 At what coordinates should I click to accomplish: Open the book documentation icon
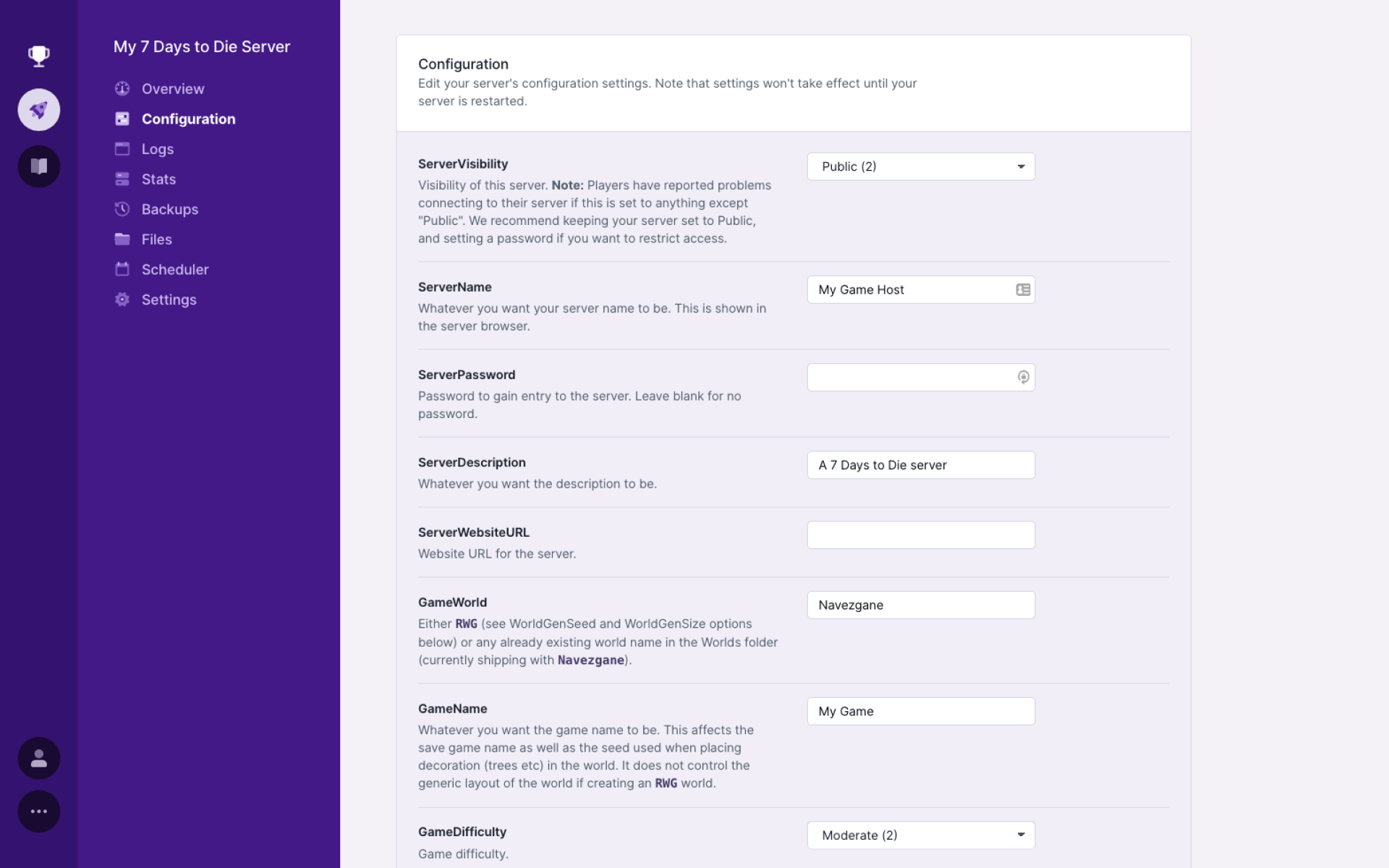click(x=39, y=166)
